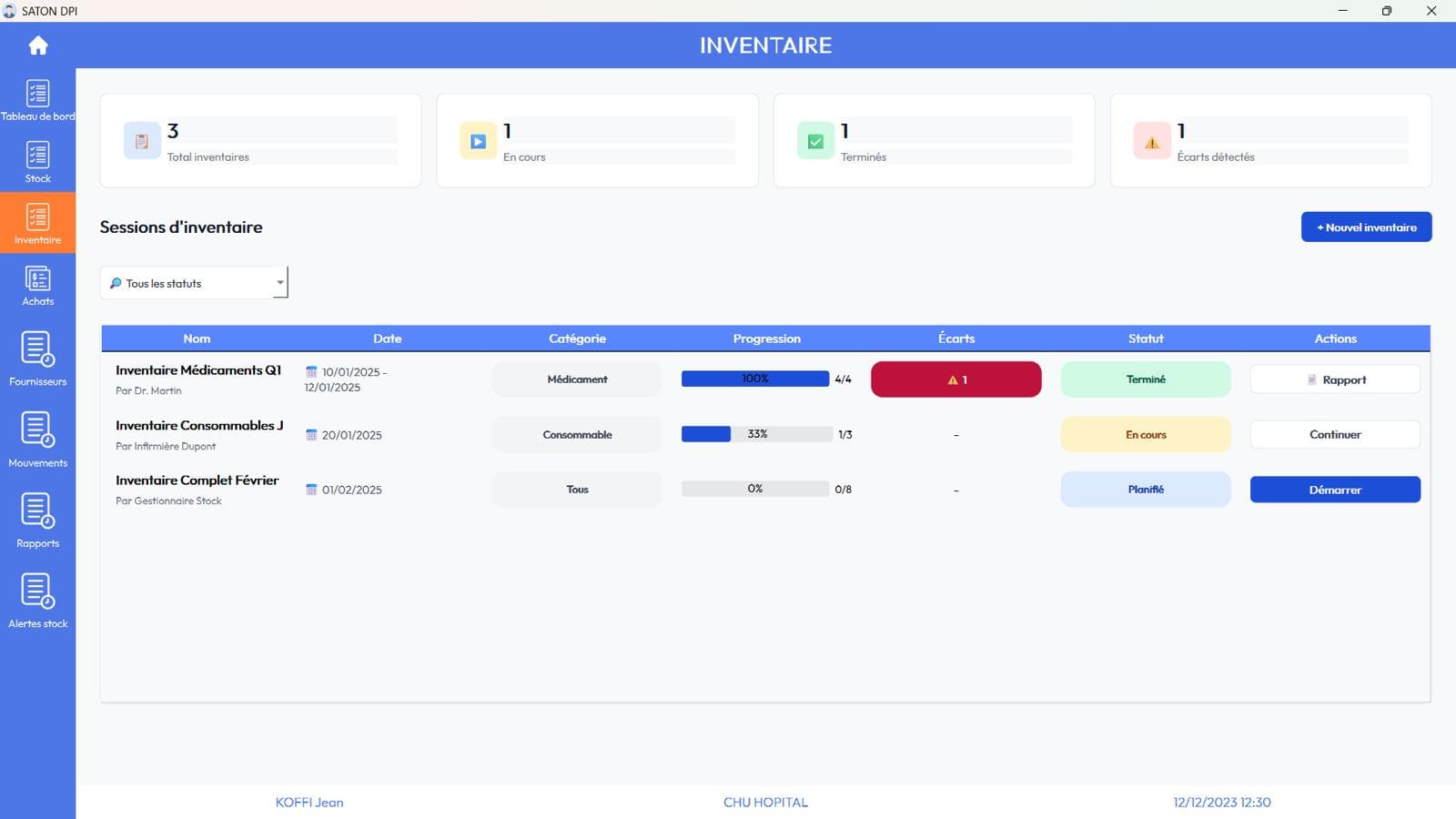Click the calendar icon beside 20/01/2025
Image resolution: width=1456 pixels, height=819 pixels.
[x=311, y=435]
